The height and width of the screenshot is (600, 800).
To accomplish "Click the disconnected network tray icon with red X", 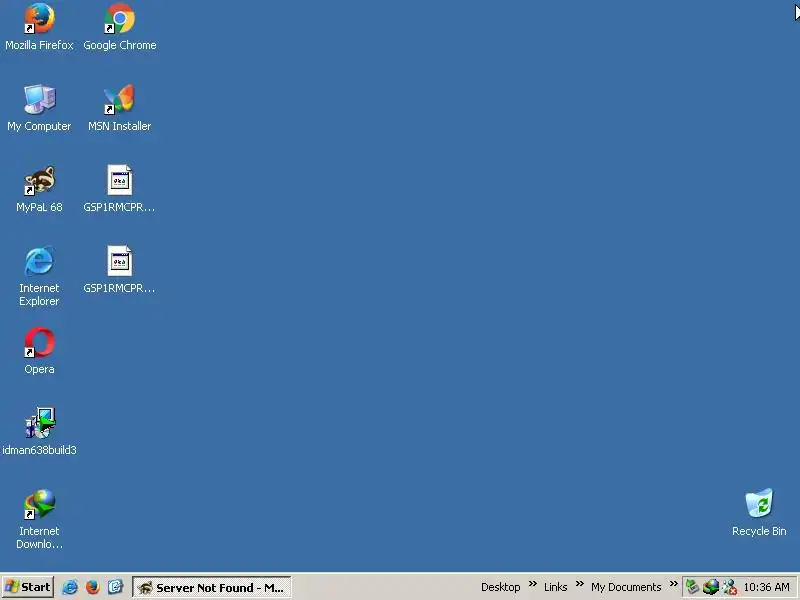I will pyautogui.click(x=730, y=587).
